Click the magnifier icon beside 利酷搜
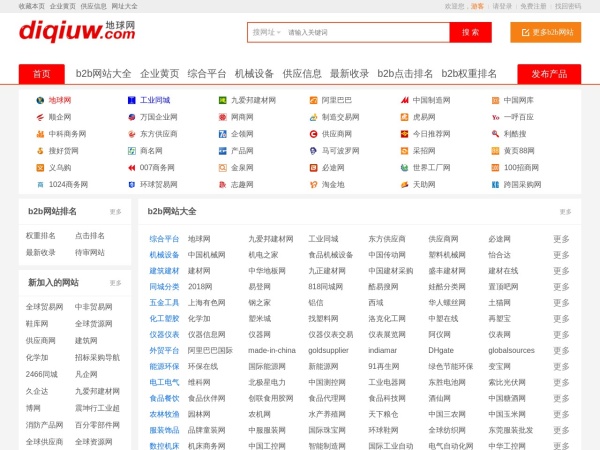The image size is (600, 450). (x=496, y=134)
